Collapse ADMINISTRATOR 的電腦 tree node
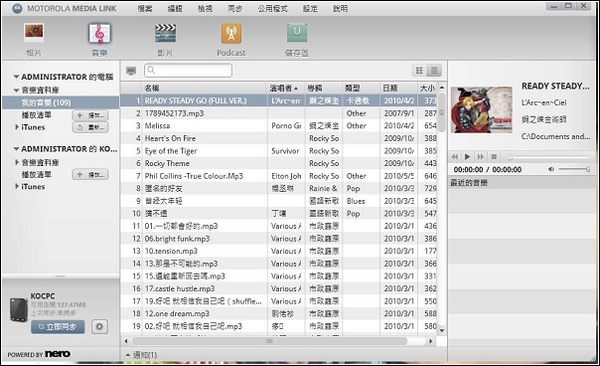This screenshot has height=366, width=600. click(16, 77)
